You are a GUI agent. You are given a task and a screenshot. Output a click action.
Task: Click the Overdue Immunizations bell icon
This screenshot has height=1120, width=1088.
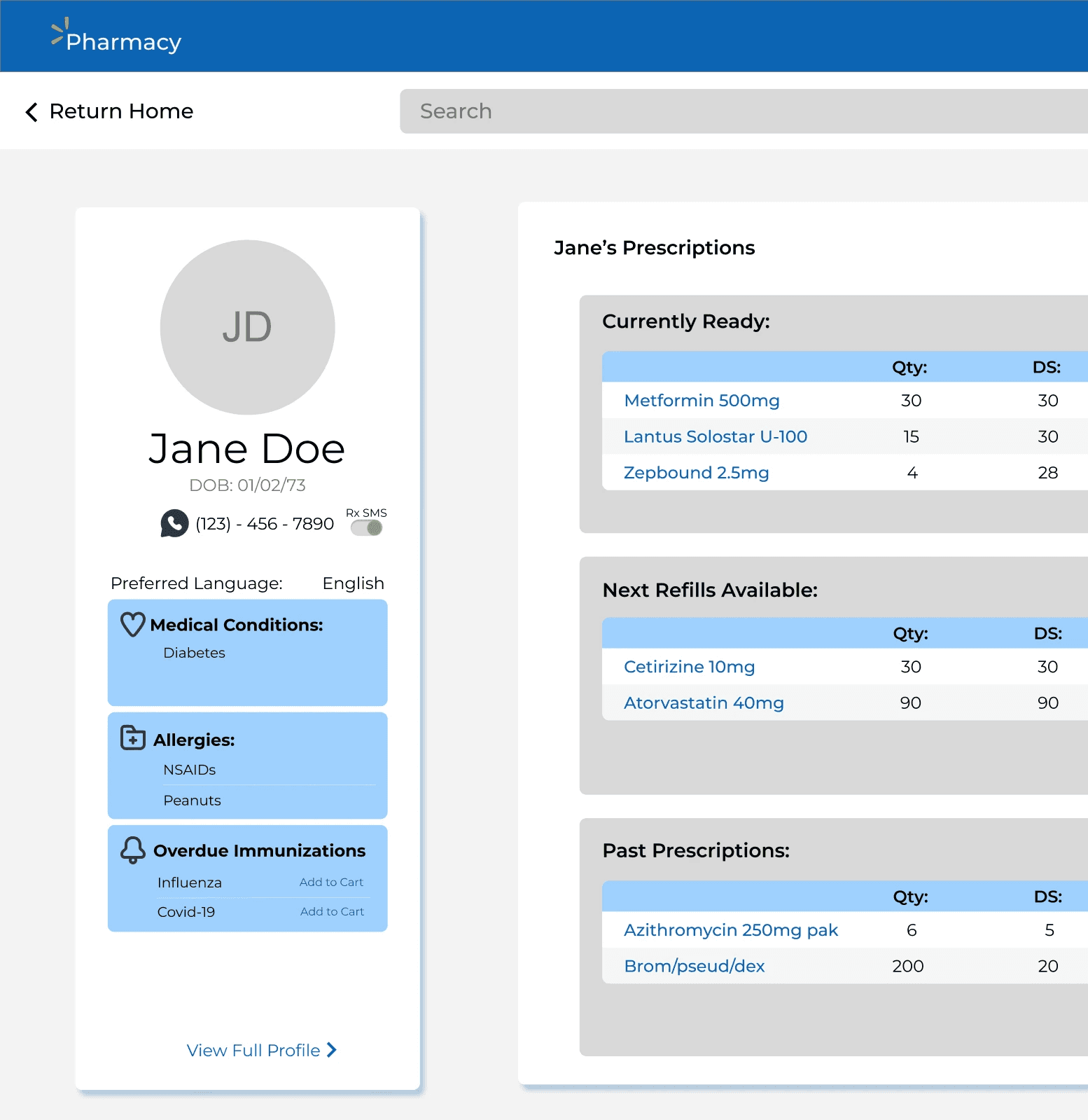(133, 850)
